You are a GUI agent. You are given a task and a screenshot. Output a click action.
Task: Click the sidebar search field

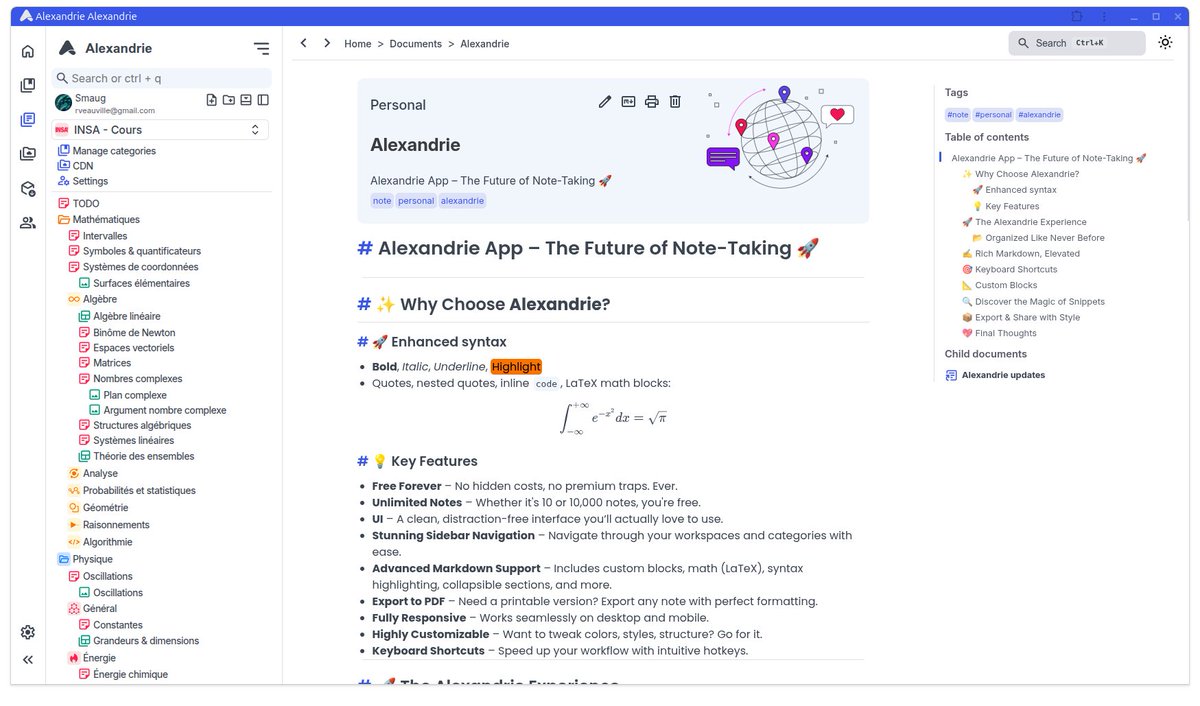coord(161,78)
